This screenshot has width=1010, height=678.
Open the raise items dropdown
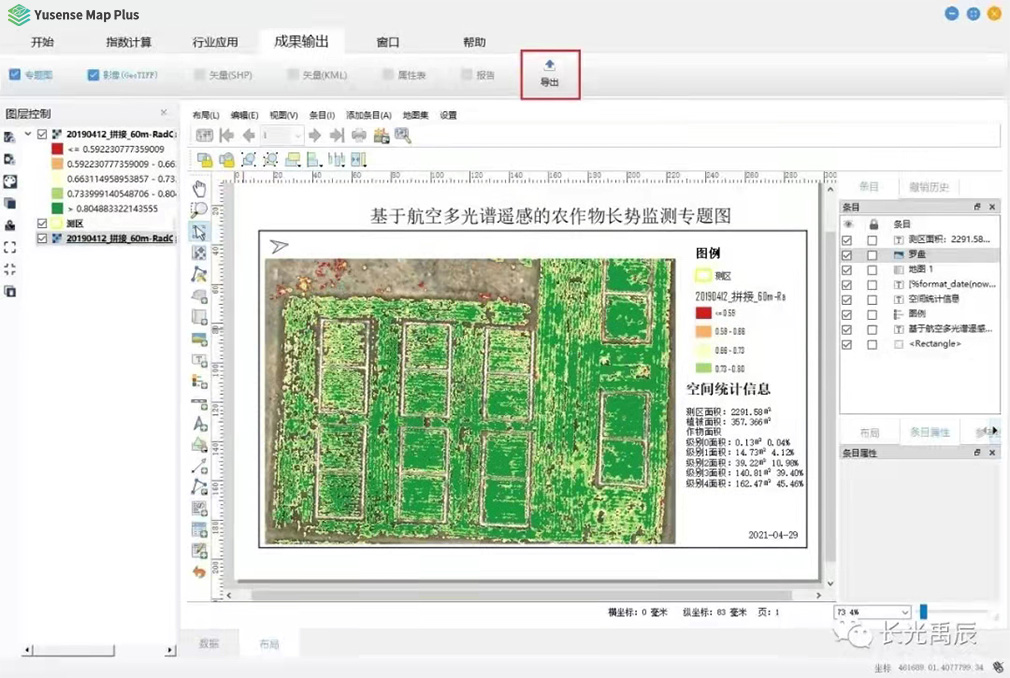(x=292, y=159)
